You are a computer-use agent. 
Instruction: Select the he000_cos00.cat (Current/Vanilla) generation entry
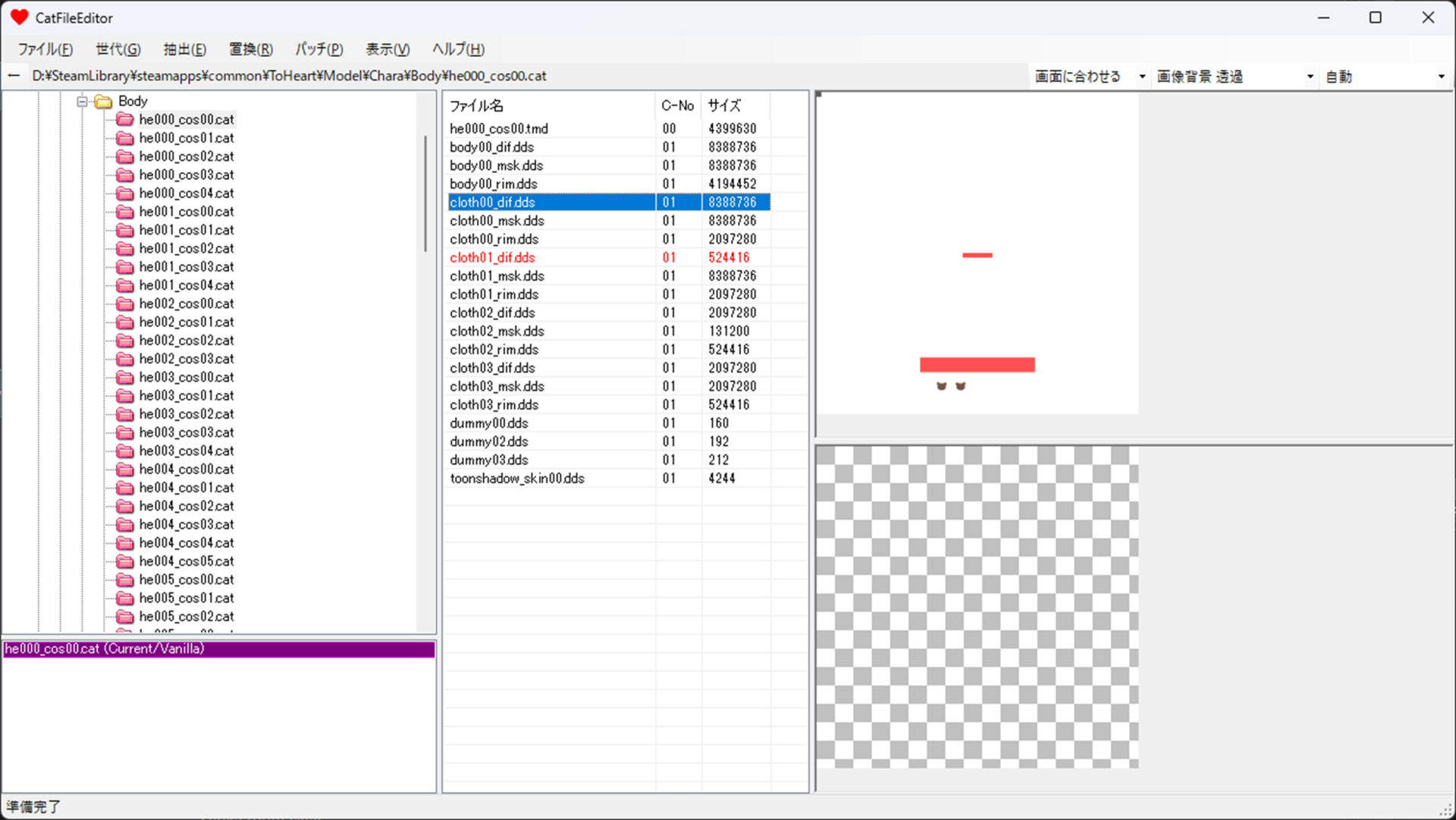[219, 649]
